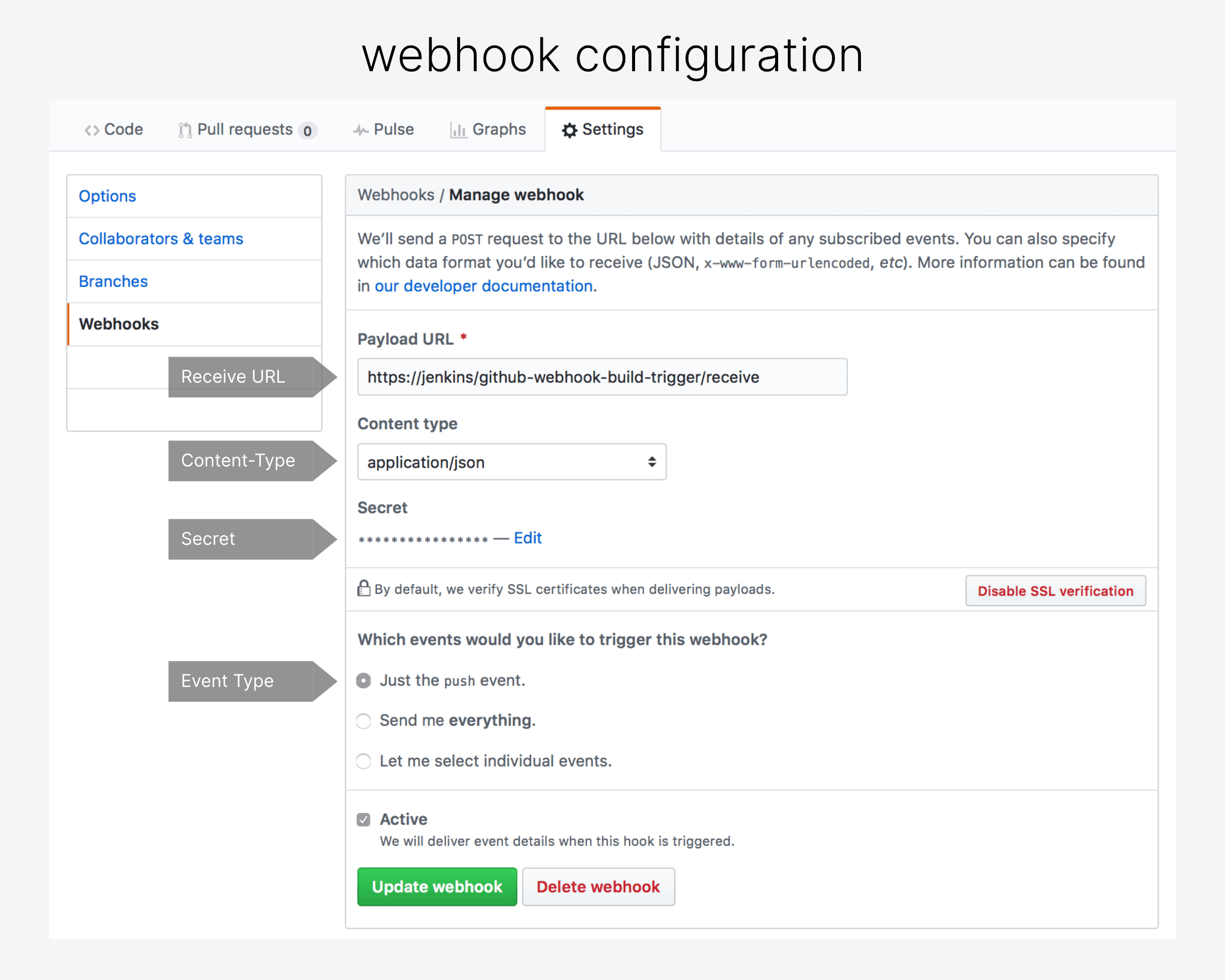Click the Pull requests merge icon
Viewport: 1225px width, 980px height.
(x=185, y=131)
